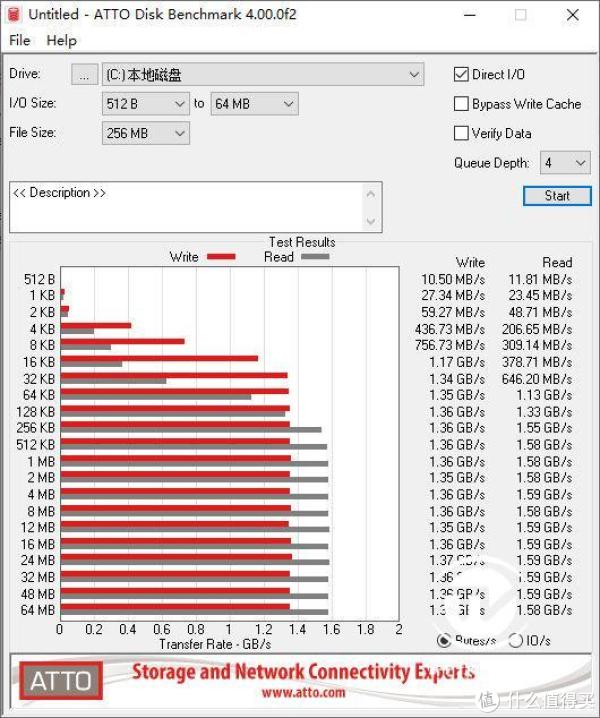The width and height of the screenshot is (600, 718).
Task: Click the 646.20 MB/s read result
Action: 537,379
